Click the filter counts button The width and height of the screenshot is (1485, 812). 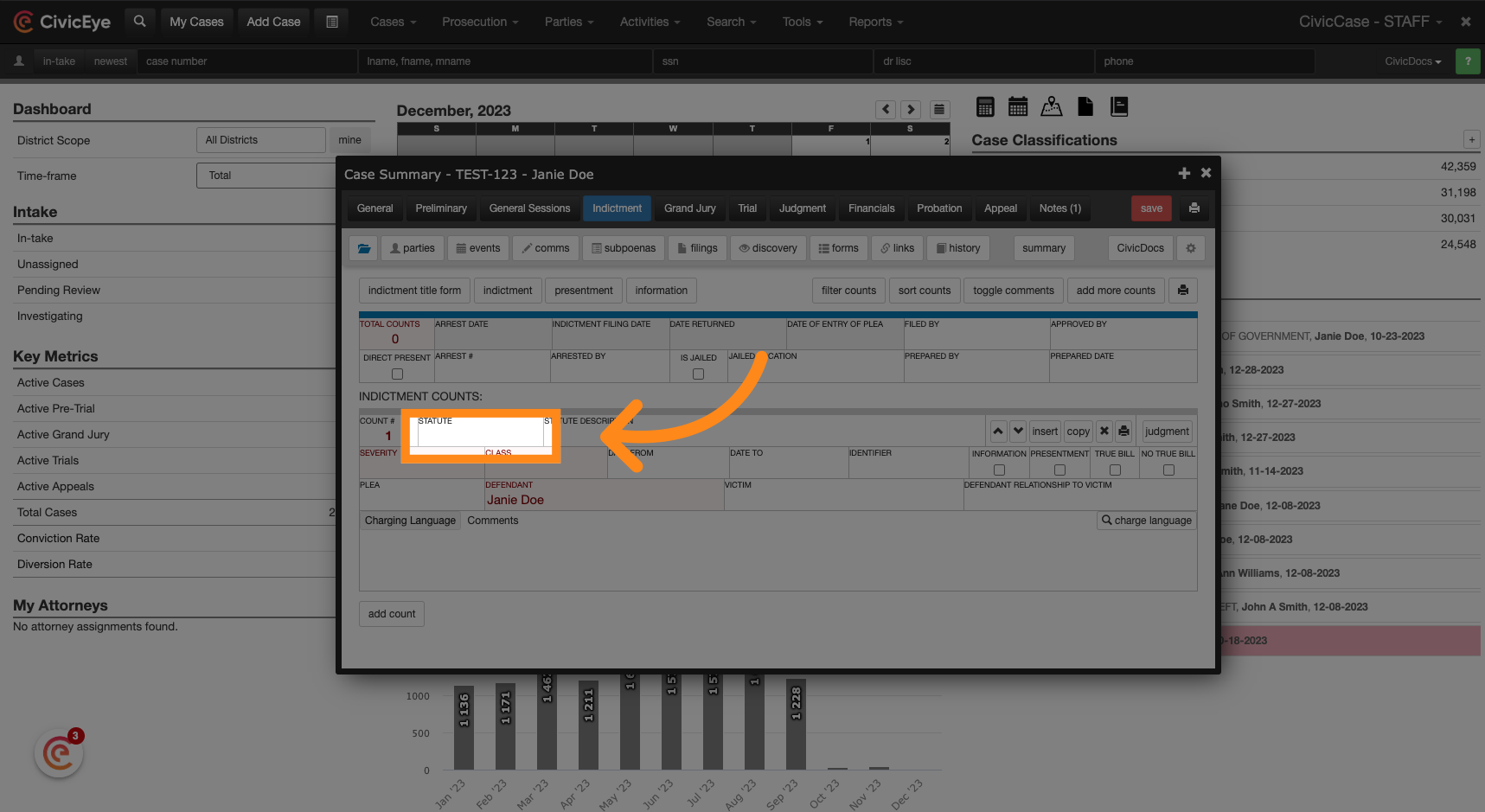pos(848,291)
